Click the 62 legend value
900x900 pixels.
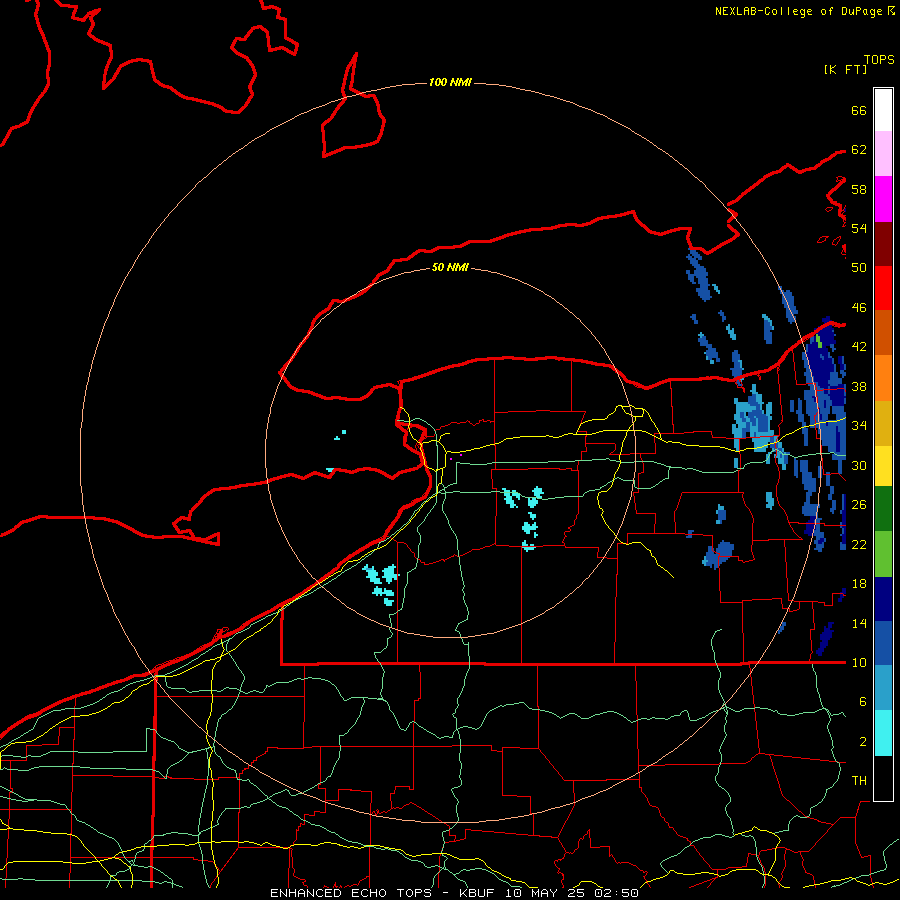tap(859, 149)
